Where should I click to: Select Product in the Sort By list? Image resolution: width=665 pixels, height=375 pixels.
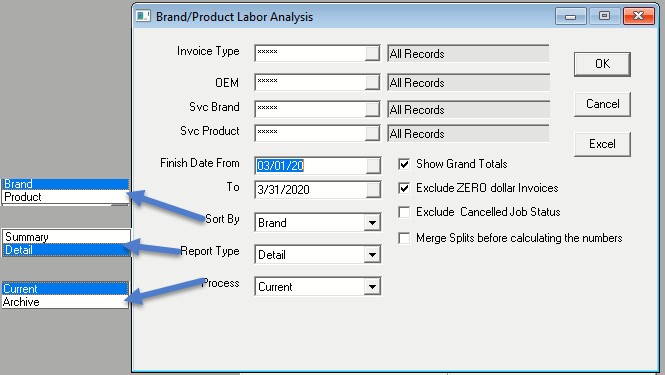coord(65,197)
